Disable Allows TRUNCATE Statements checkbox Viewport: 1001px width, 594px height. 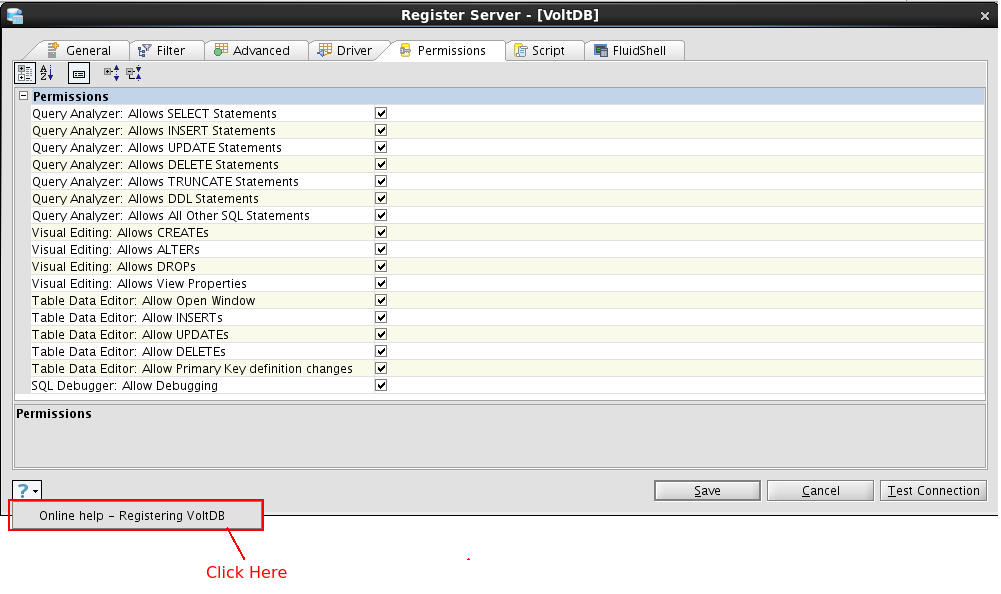click(x=381, y=181)
